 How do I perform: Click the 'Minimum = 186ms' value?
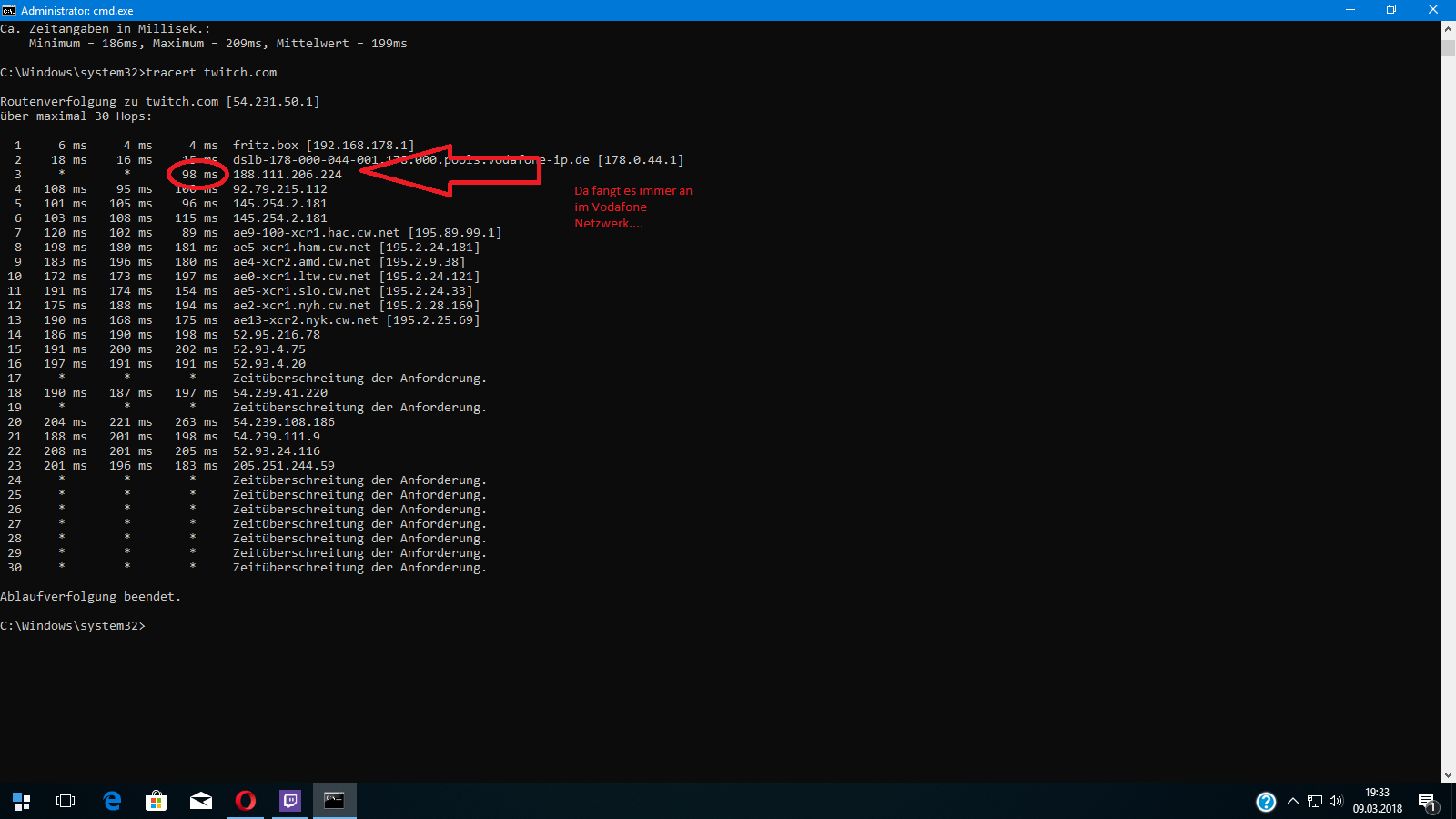click(84, 44)
